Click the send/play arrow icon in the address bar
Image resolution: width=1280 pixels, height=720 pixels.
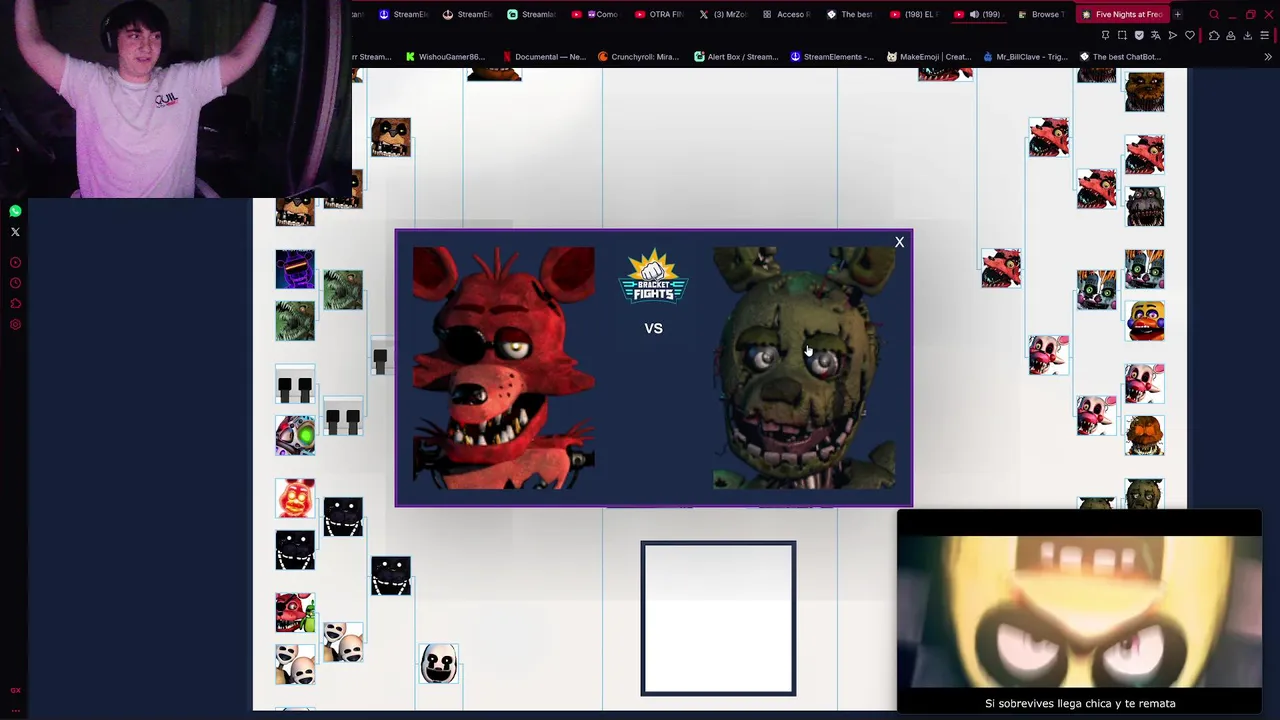pyautogui.click(x=1173, y=35)
